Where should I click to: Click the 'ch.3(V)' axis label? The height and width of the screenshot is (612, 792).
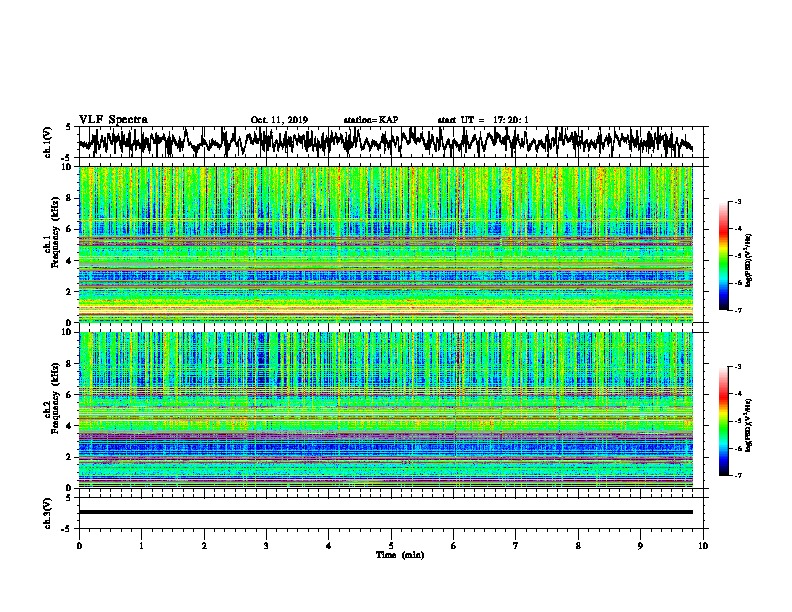(48, 513)
